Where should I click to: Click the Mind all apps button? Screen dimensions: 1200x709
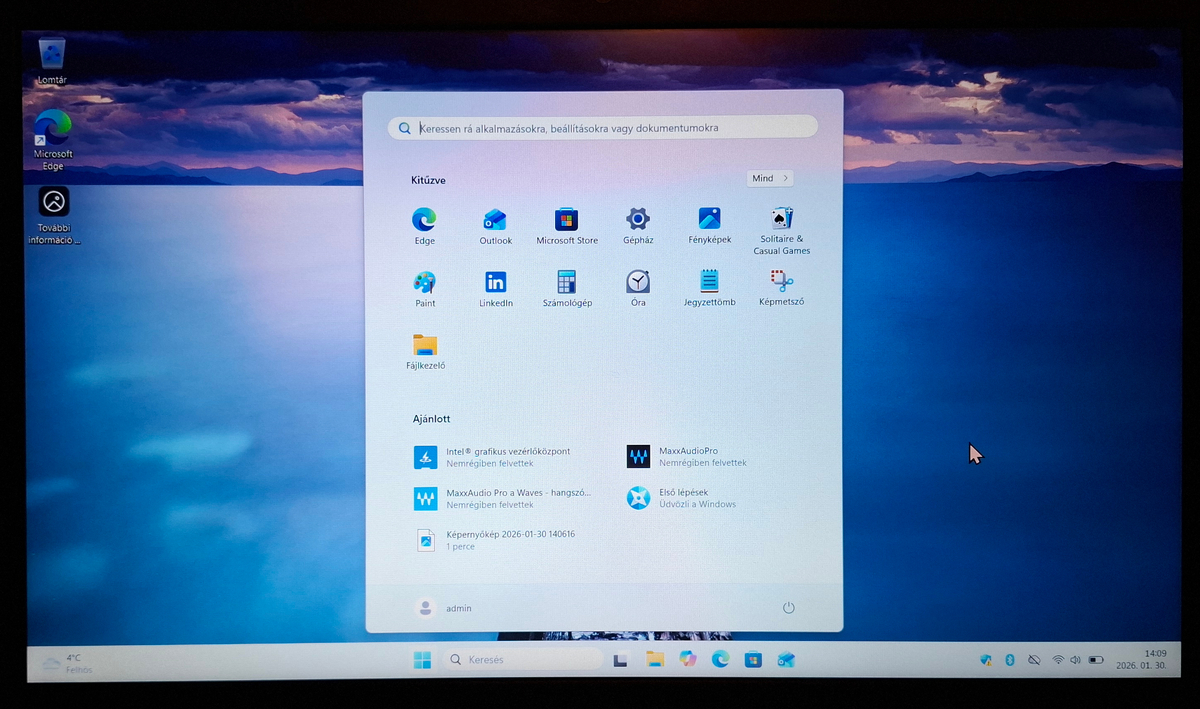[x=770, y=178]
